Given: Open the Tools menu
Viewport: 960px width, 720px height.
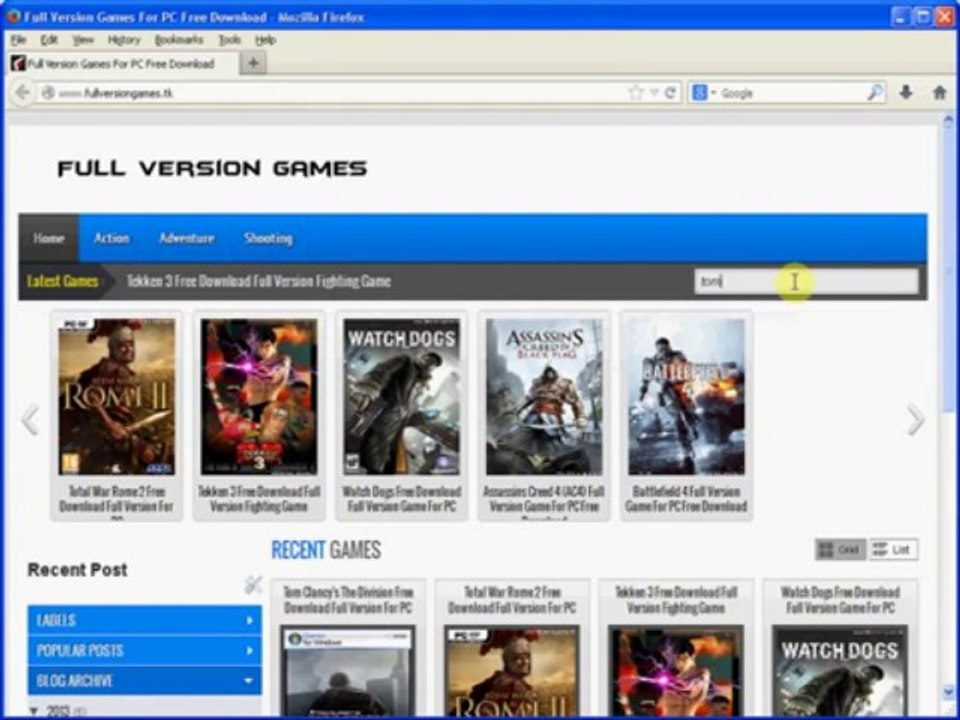Looking at the screenshot, I should [x=230, y=40].
